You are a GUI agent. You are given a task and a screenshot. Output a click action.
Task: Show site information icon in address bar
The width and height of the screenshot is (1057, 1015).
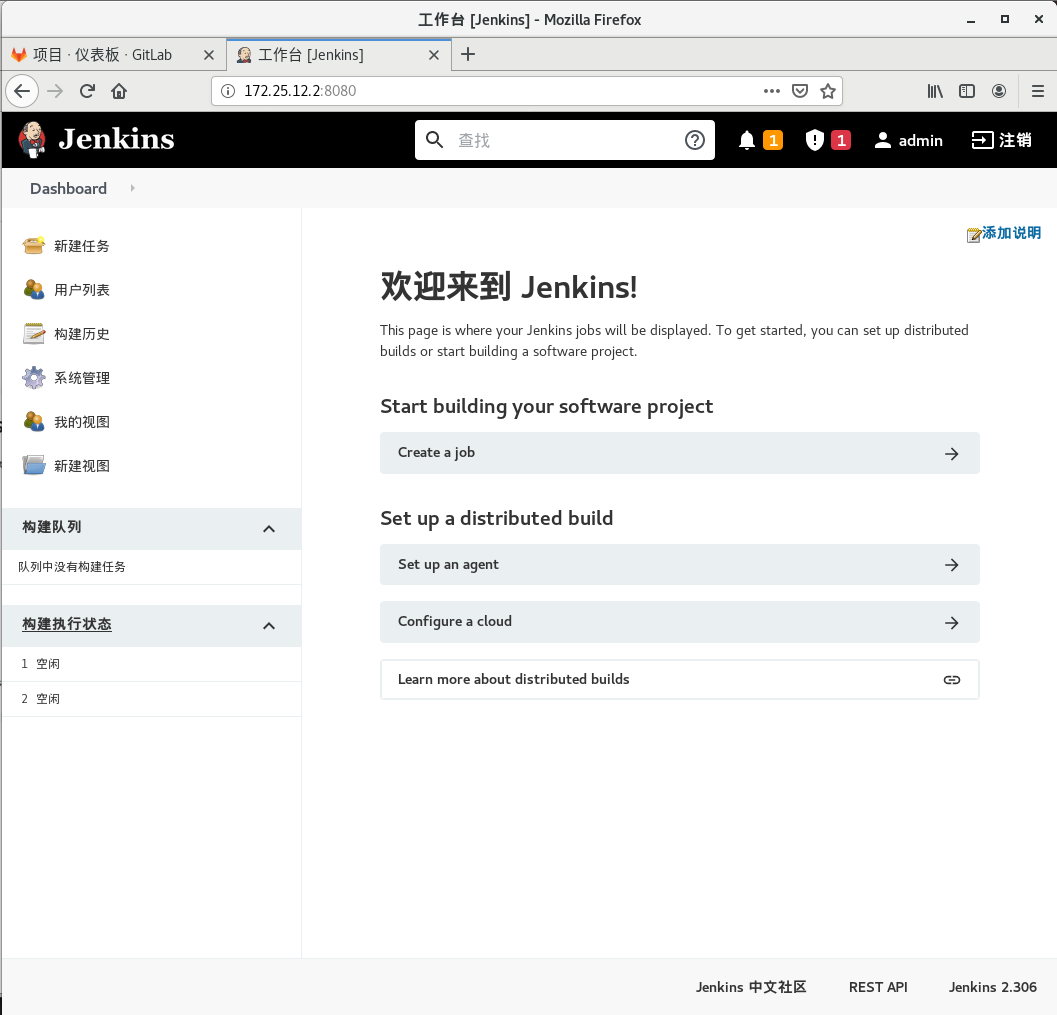(229, 91)
